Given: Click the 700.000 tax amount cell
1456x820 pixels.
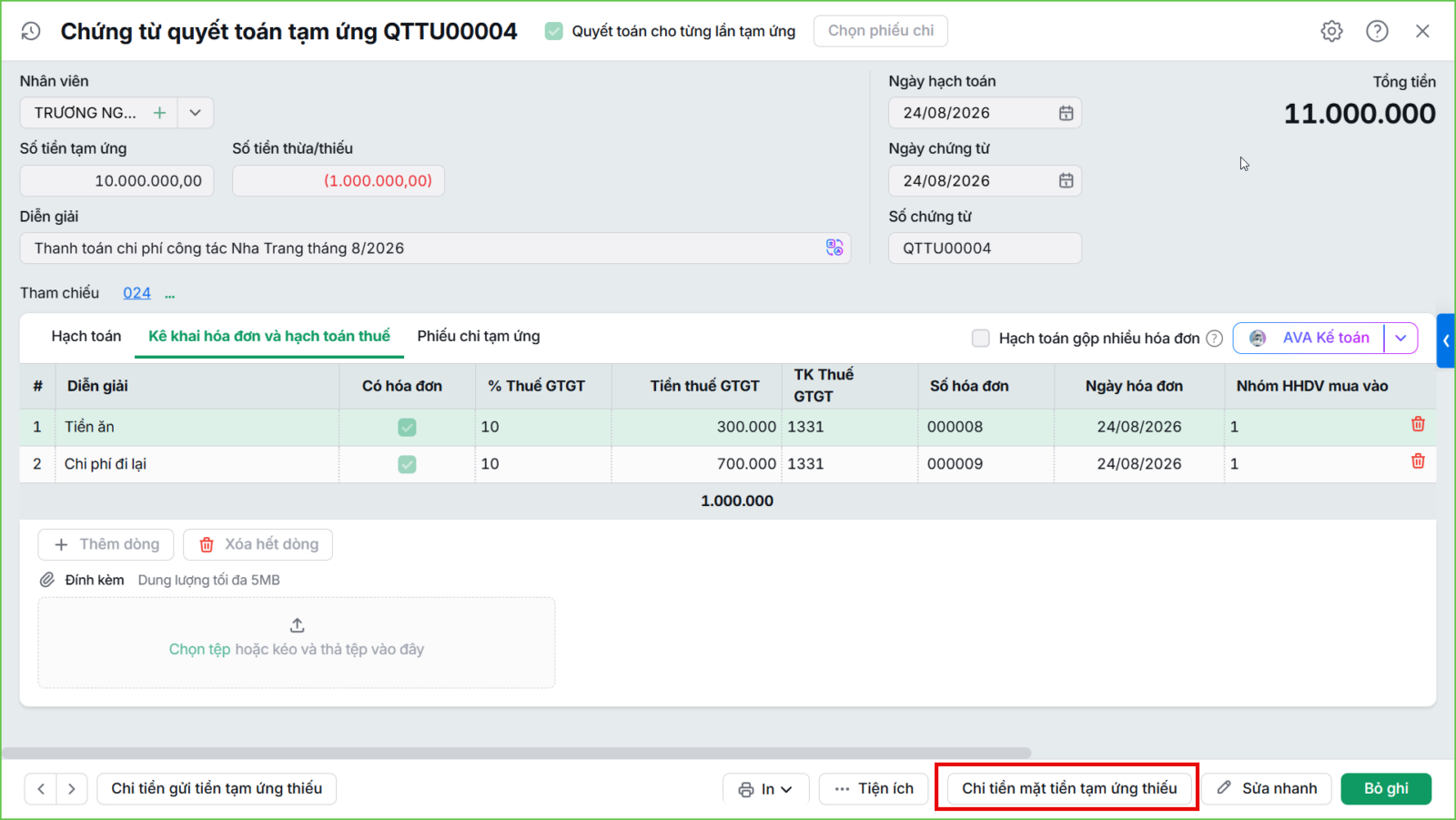Looking at the screenshot, I should pos(697,464).
